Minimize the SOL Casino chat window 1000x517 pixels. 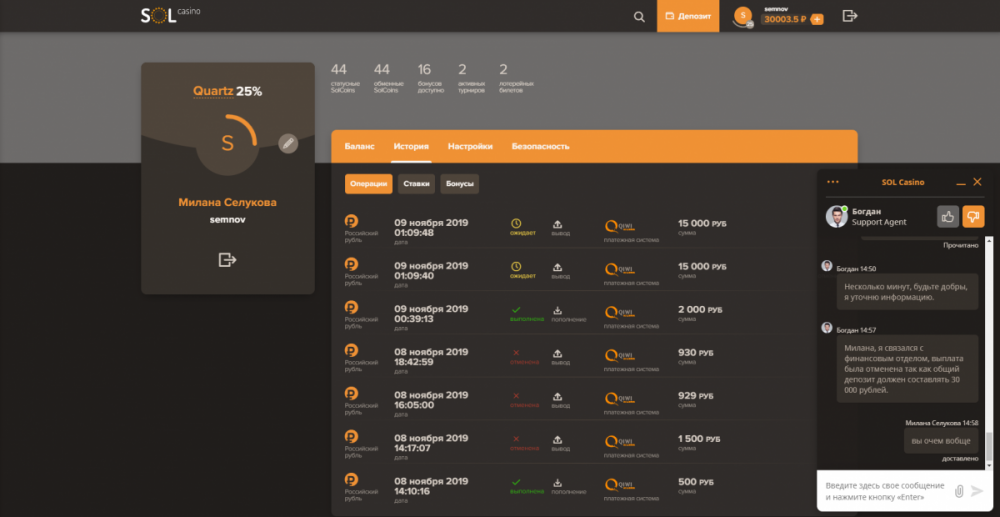pyautogui.click(x=961, y=183)
